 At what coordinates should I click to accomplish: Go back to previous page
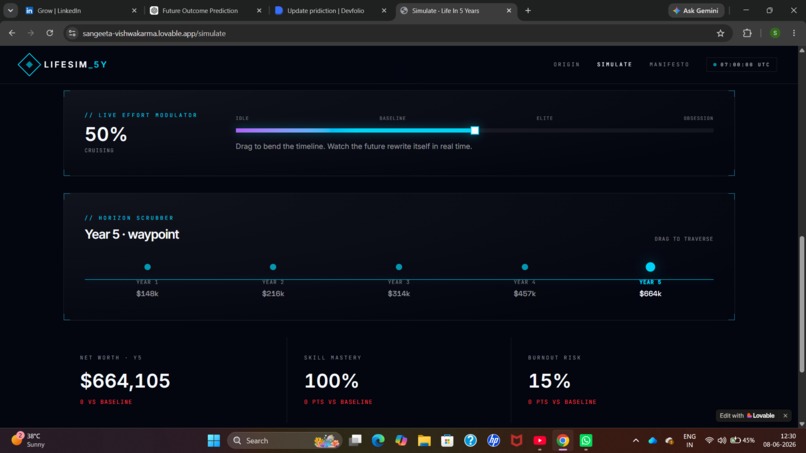point(12,33)
